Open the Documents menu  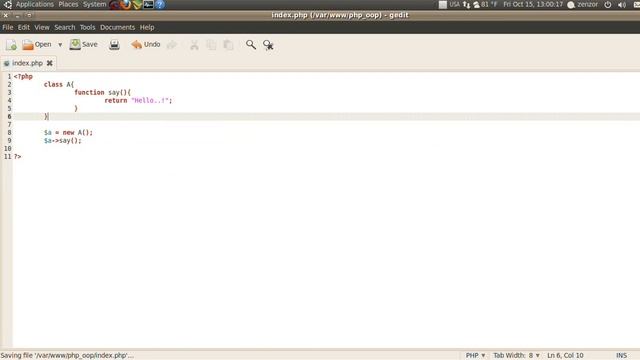point(118,27)
